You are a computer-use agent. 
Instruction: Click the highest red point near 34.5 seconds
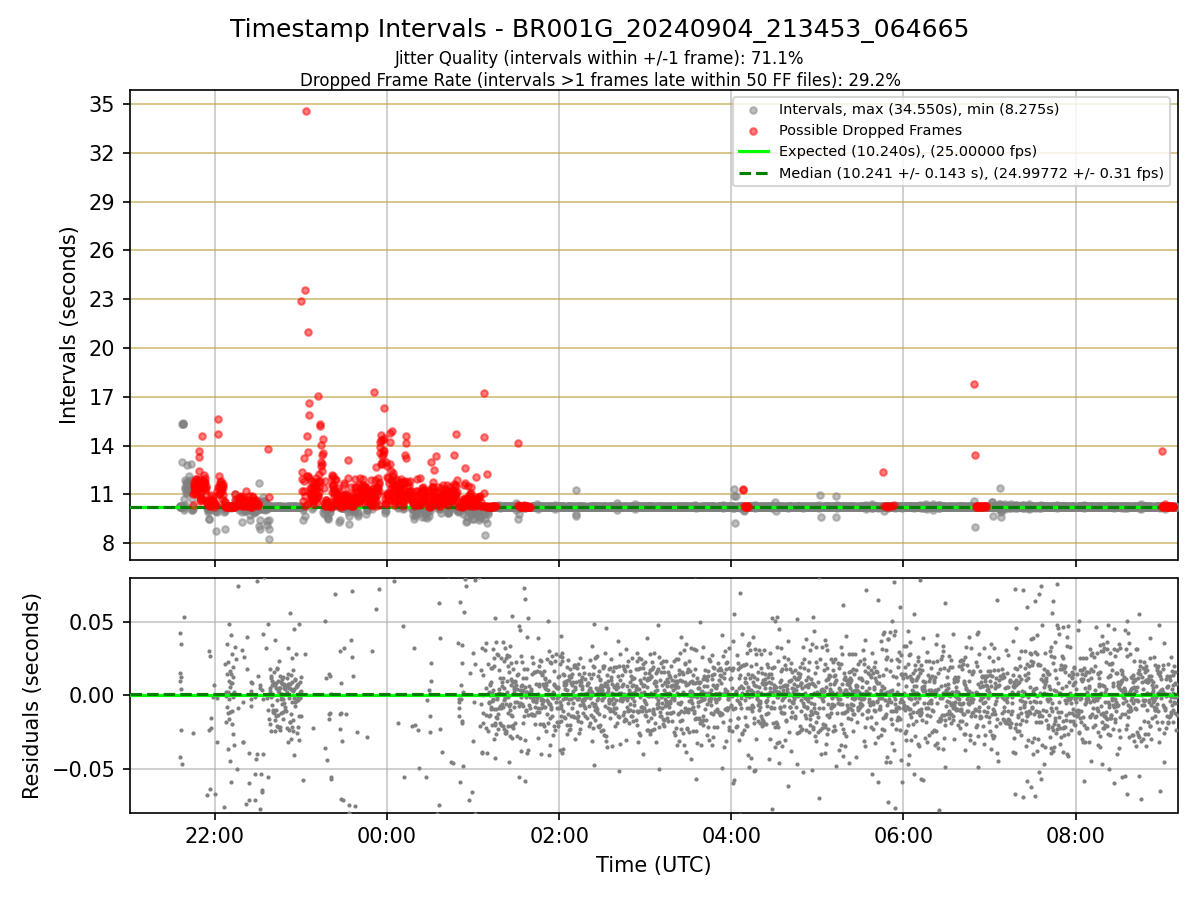click(x=306, y=111)
